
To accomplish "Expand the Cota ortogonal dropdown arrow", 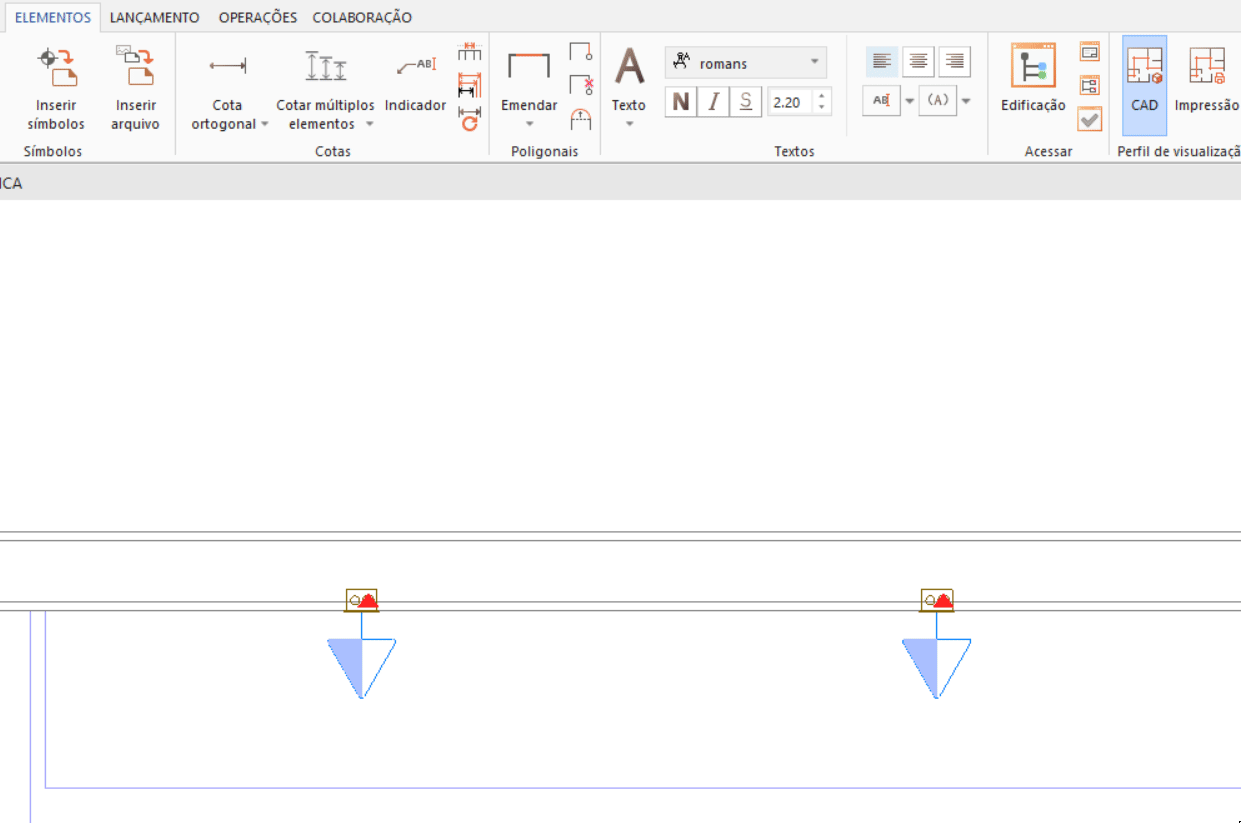I will [x=265, y=125].
